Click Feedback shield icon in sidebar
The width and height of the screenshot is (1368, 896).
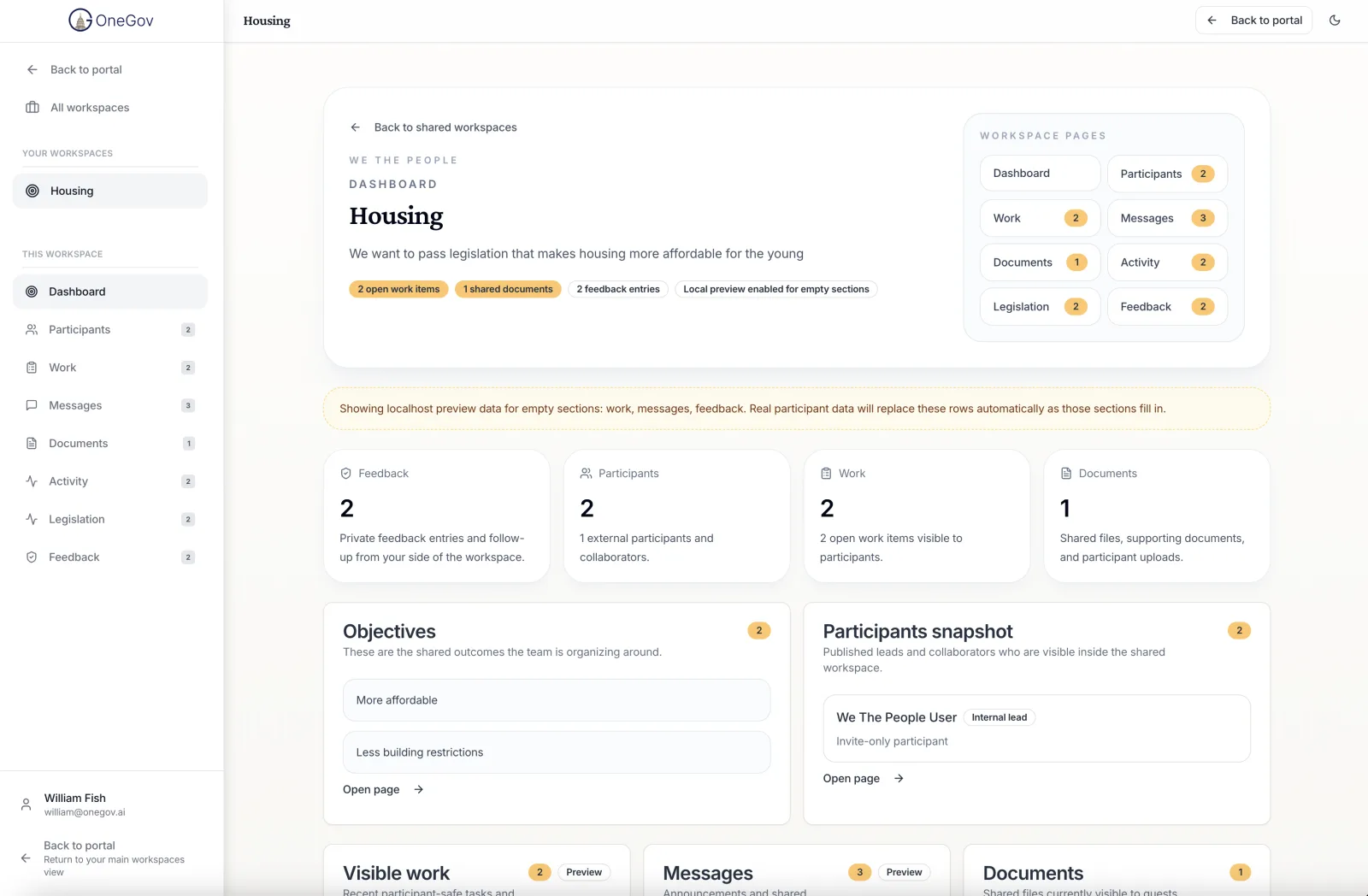(x=32, y=557)
